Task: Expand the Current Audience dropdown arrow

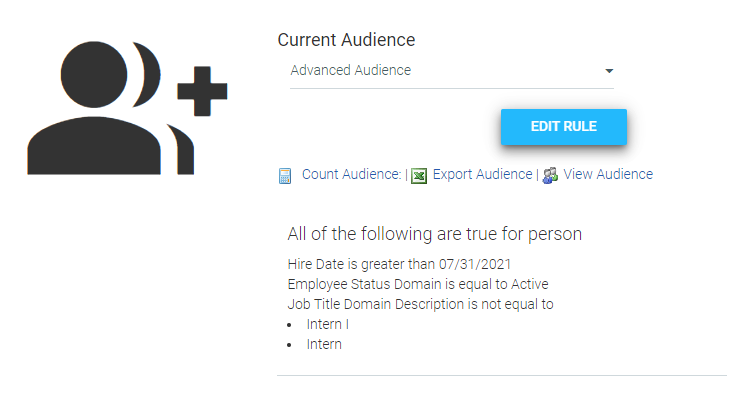Action: (x=609, y=71)
